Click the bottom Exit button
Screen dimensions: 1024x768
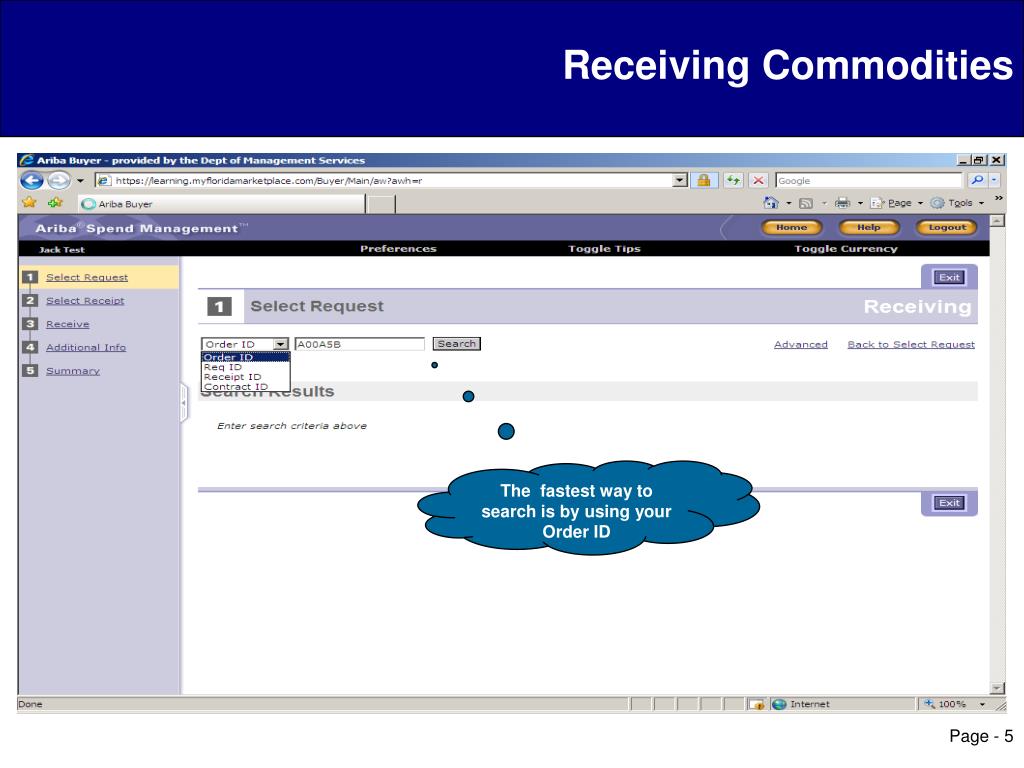point(949,503)
